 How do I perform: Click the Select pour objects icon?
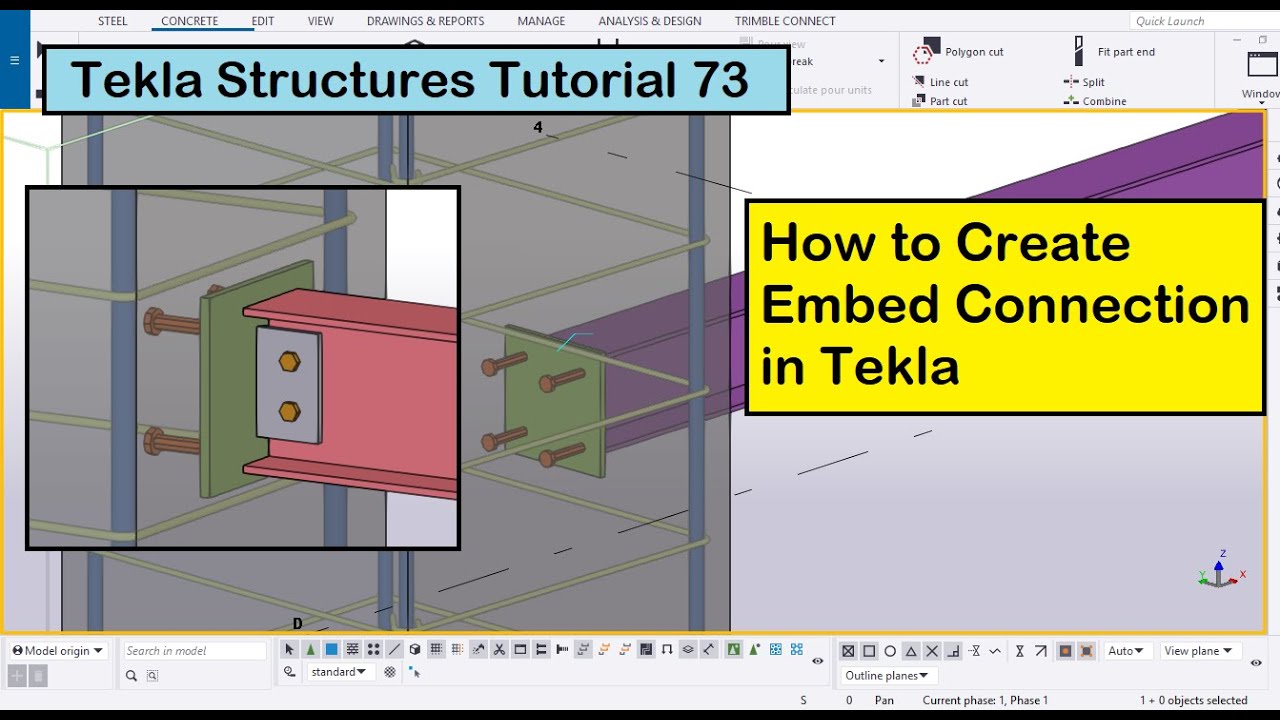646,650
